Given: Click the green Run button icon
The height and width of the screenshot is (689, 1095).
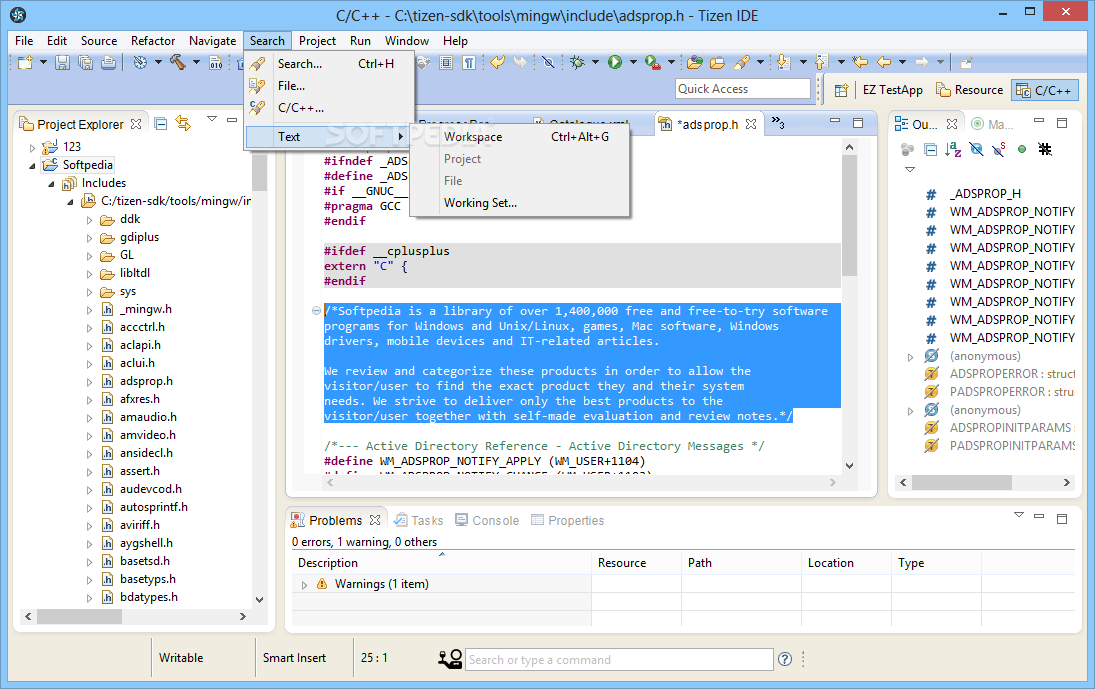Looking at the screenshot, I should (615, 63).
